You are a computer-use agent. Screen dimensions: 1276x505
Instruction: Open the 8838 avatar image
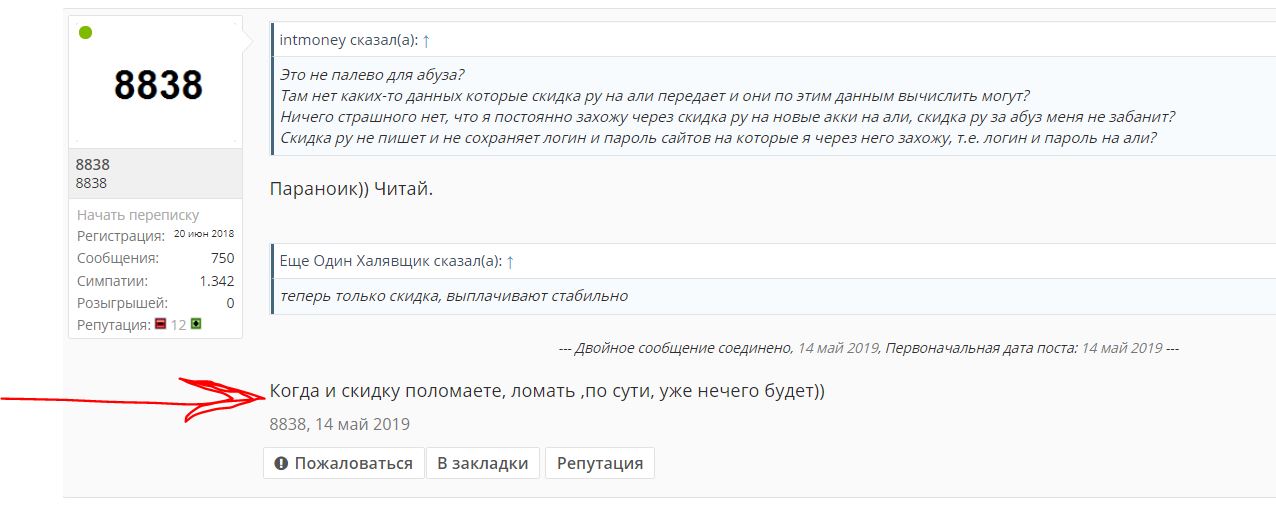[156, 84]
